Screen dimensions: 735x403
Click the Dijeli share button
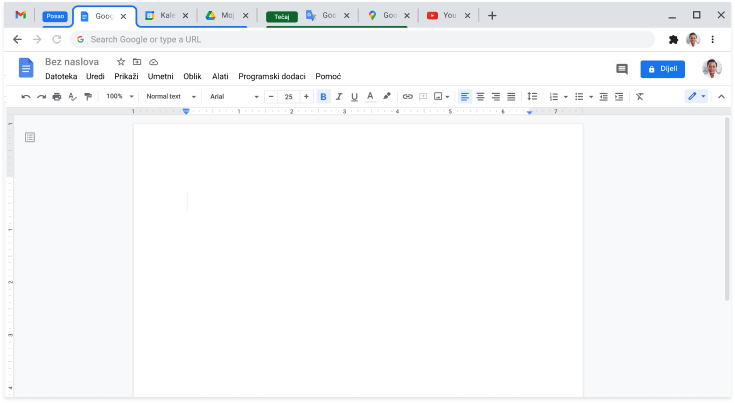click(x=662, y=69)
